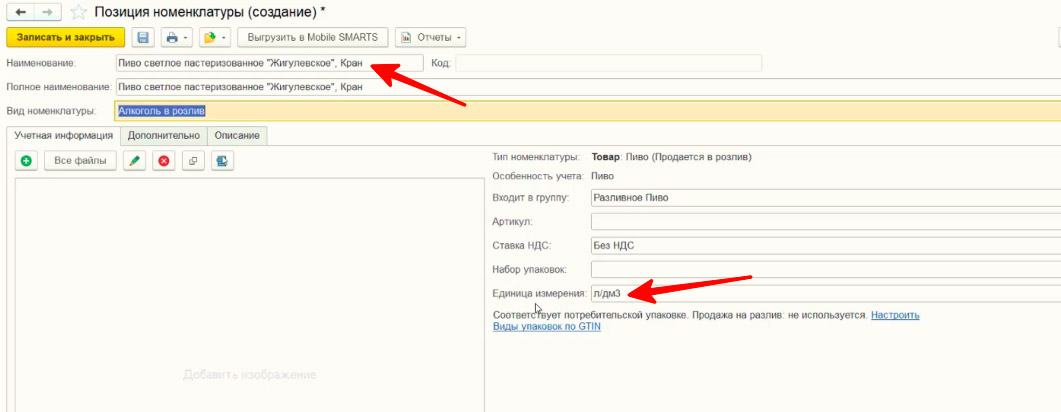Open the Виды упаковок по GTIN link
The height and width of the screenshot is (412, 1061).
point(547,327)
